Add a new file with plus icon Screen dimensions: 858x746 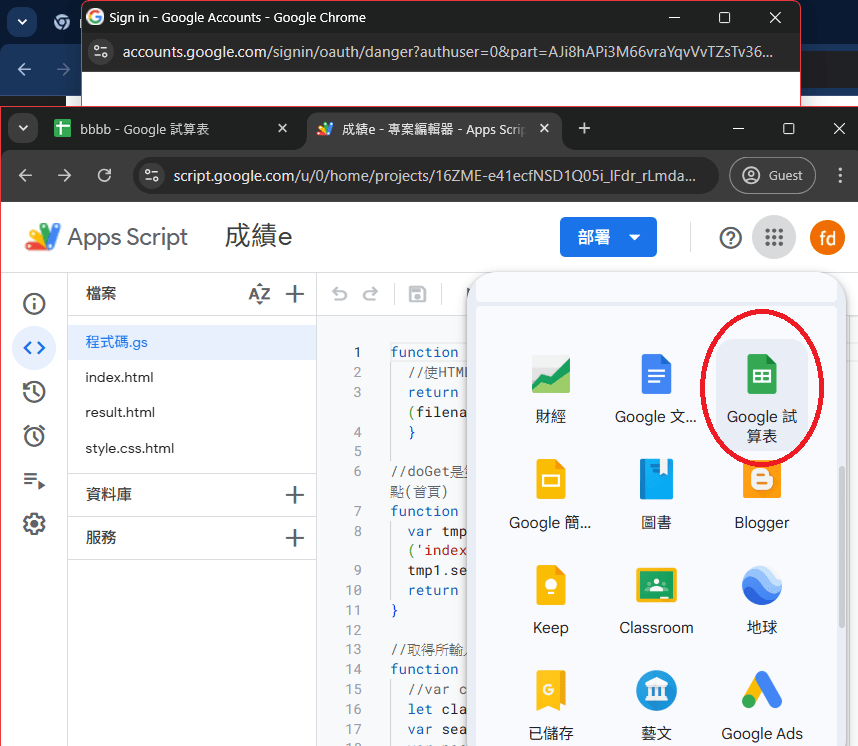pos(295,294)
